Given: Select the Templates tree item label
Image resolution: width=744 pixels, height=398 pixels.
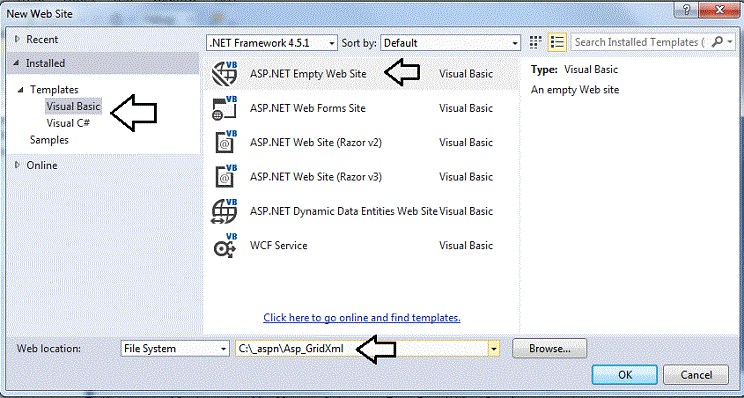Looking at the screenshot, I should [54, 89].
